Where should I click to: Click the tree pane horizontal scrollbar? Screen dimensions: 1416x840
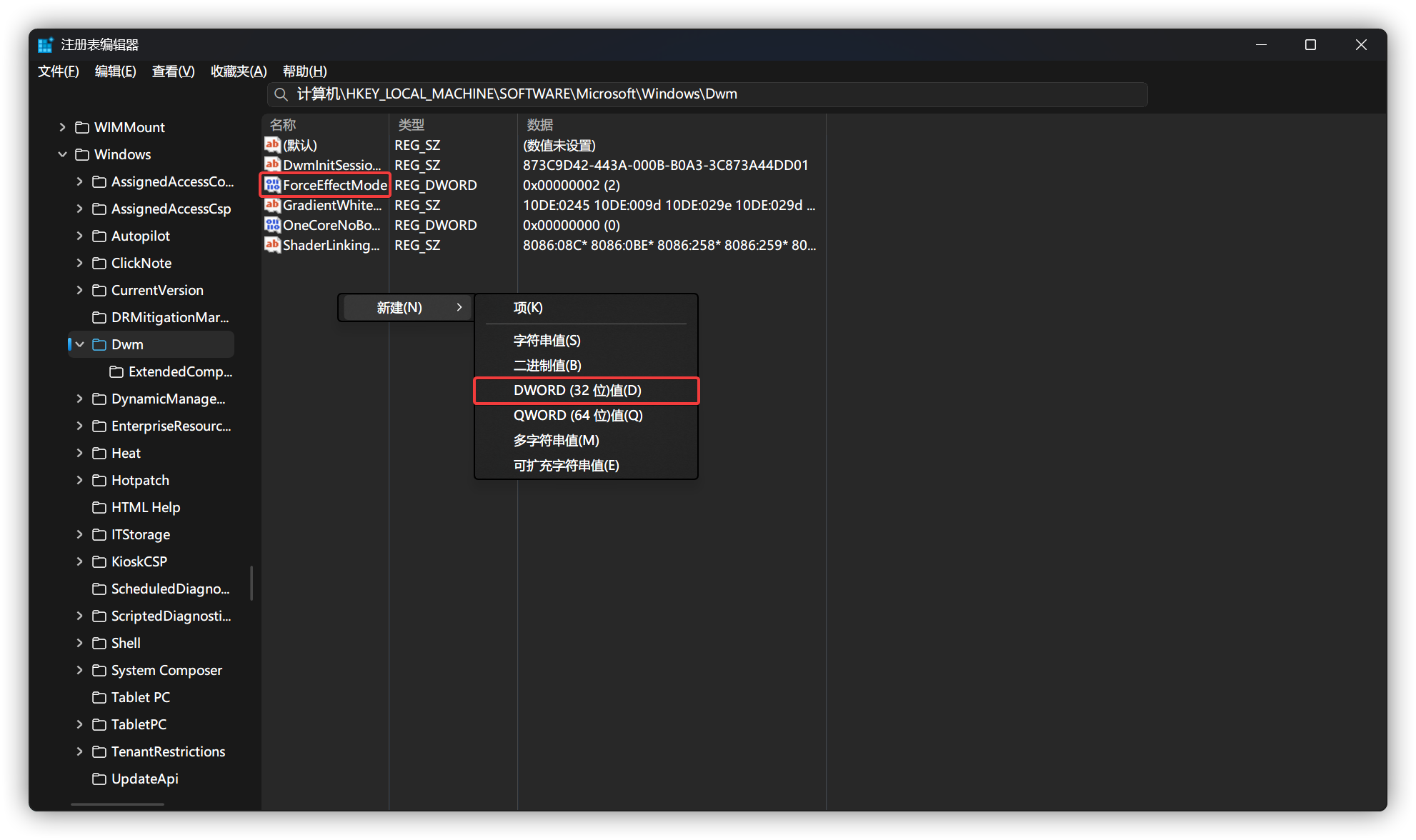tap(117, 804)
